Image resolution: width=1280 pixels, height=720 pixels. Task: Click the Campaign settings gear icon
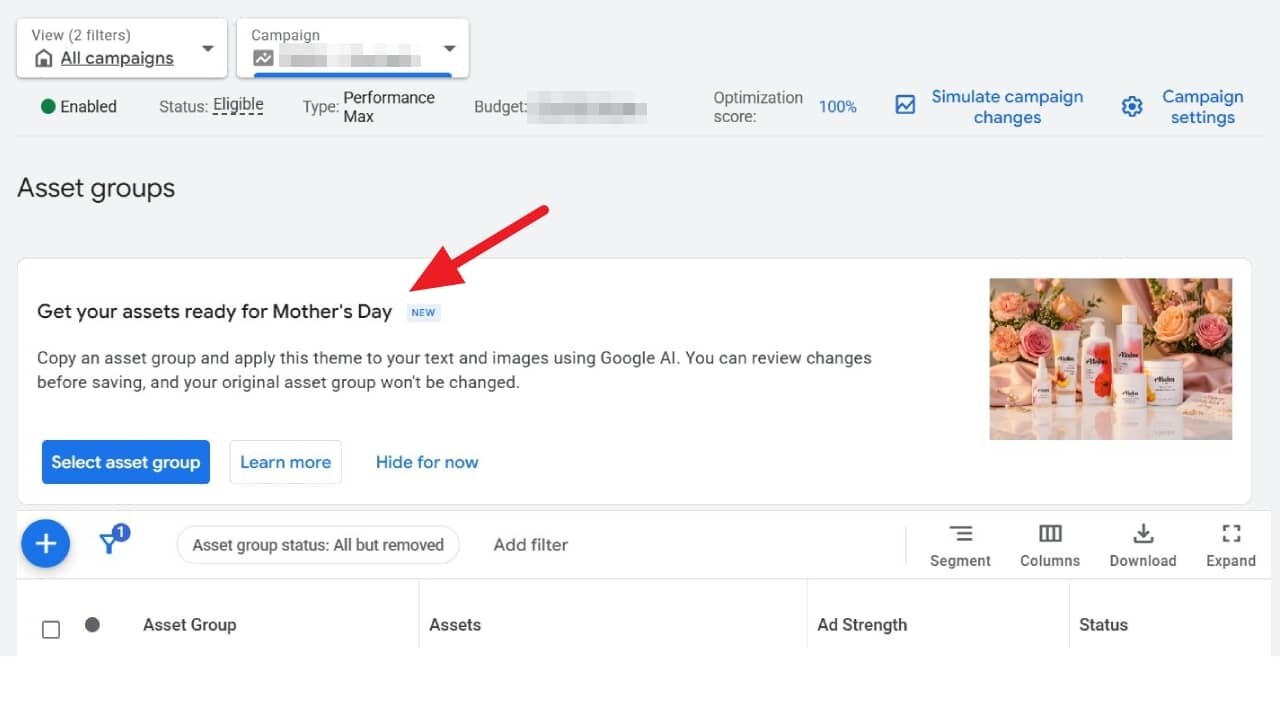tap(1132, 107)
